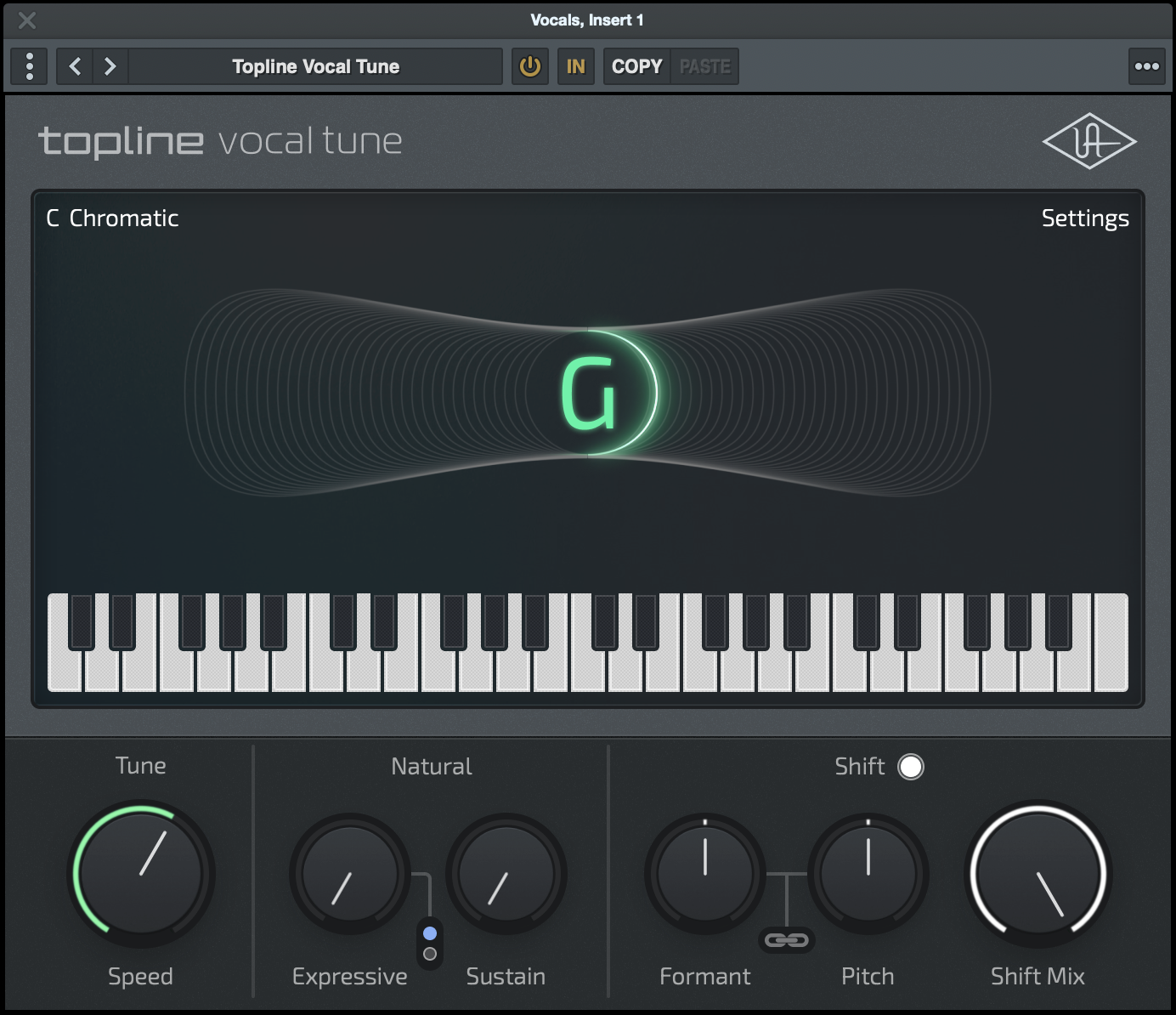The width and height of the screenshot is (1176, 1015).
Task: Click the Expressive knob
Action: [x=350, y=874]
